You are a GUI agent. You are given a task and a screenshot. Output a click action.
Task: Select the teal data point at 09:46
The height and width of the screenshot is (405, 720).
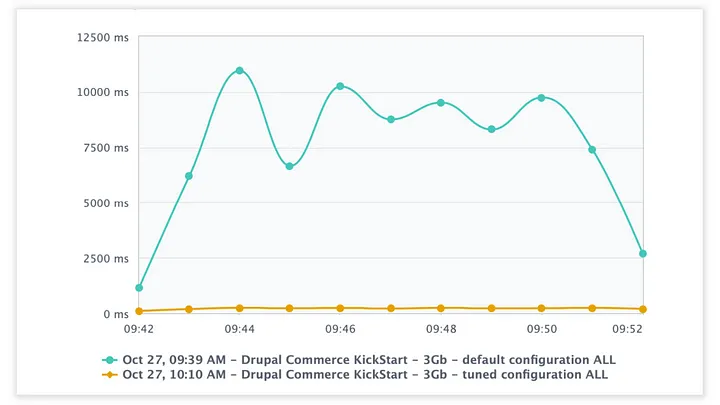(x=340, y=86)
